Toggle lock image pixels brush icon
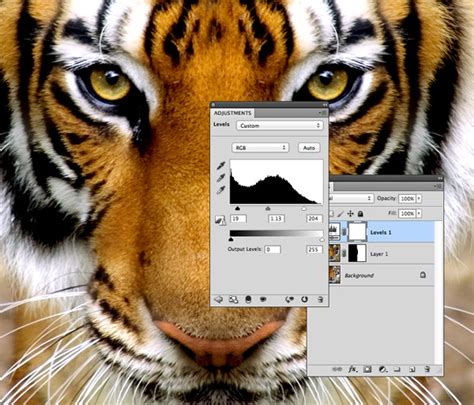 coord(340,213)
